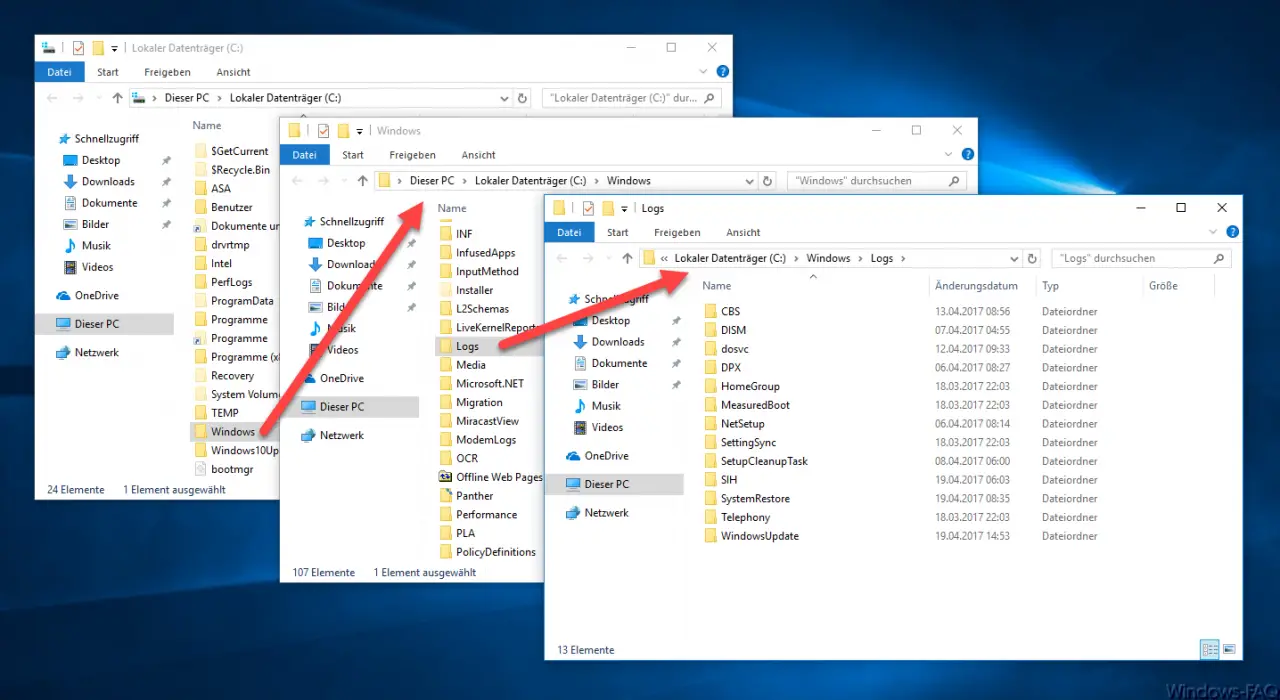1280x700 pixels.
Task: Switch to Start tab in Logs window
Action: pyautogui.click(x=618, y=232)
